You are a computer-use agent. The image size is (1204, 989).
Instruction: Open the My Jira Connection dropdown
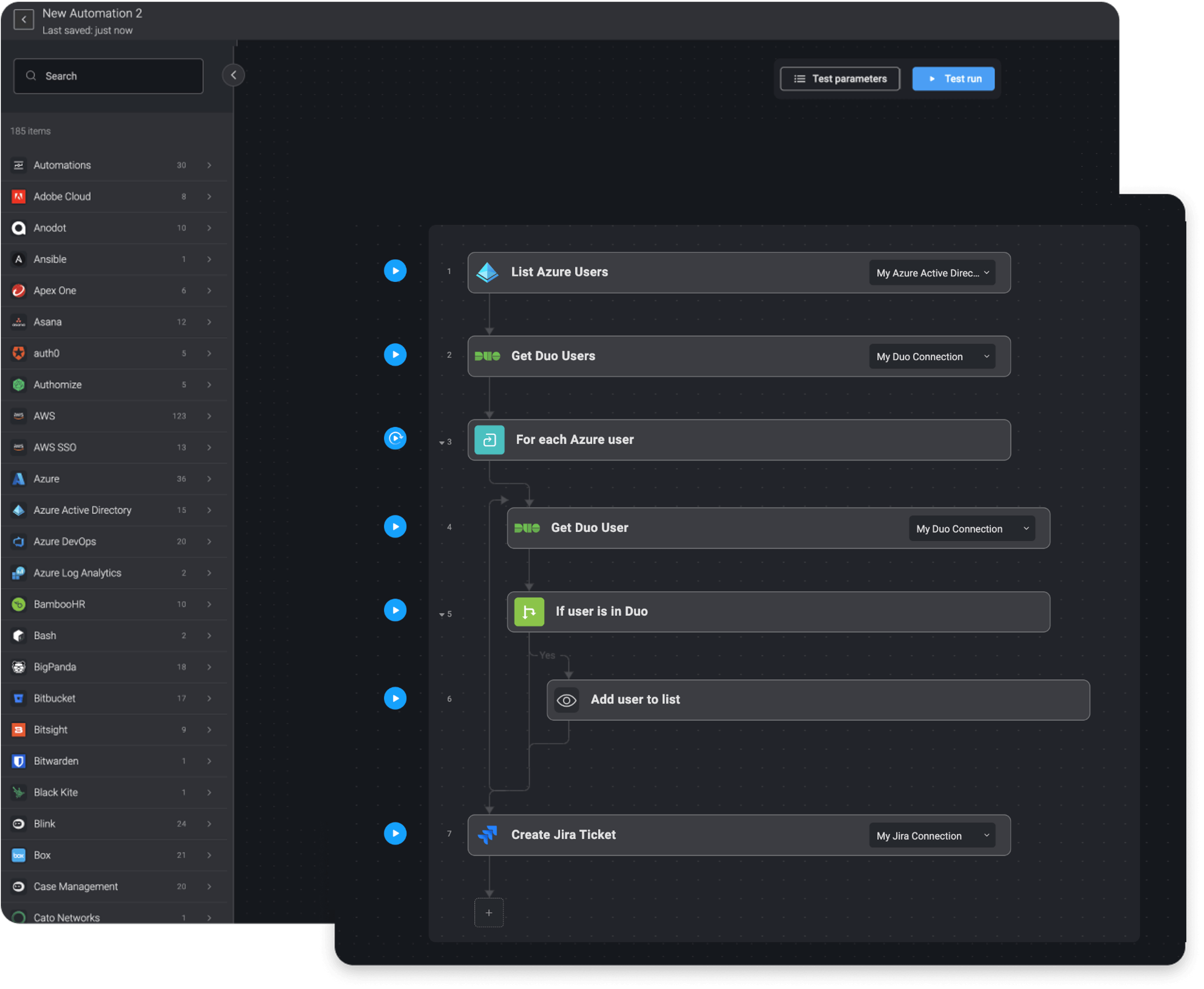pyautogui.click(x=932, y=836)
